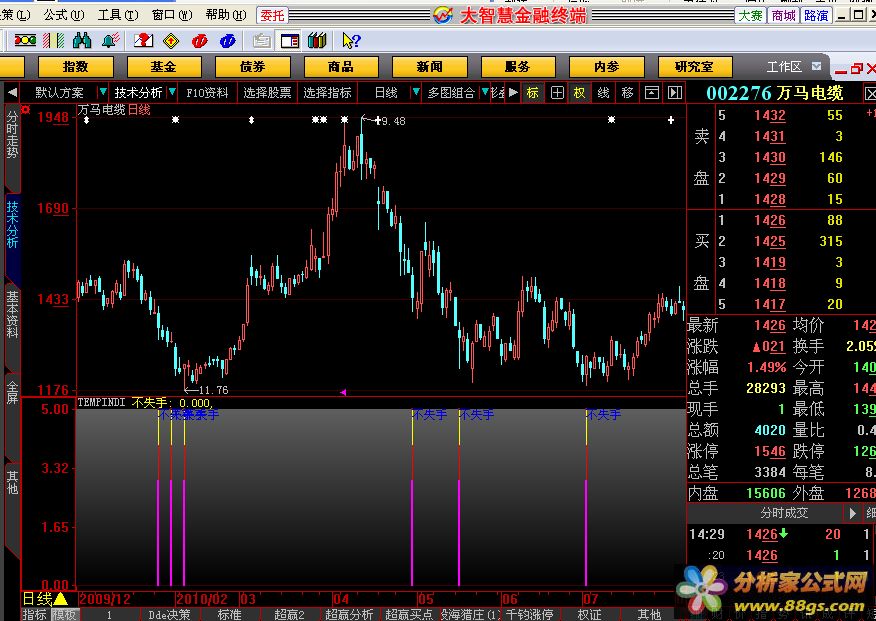Toggle the 权 adjustment button
The image size is (876, 621).
579,93
